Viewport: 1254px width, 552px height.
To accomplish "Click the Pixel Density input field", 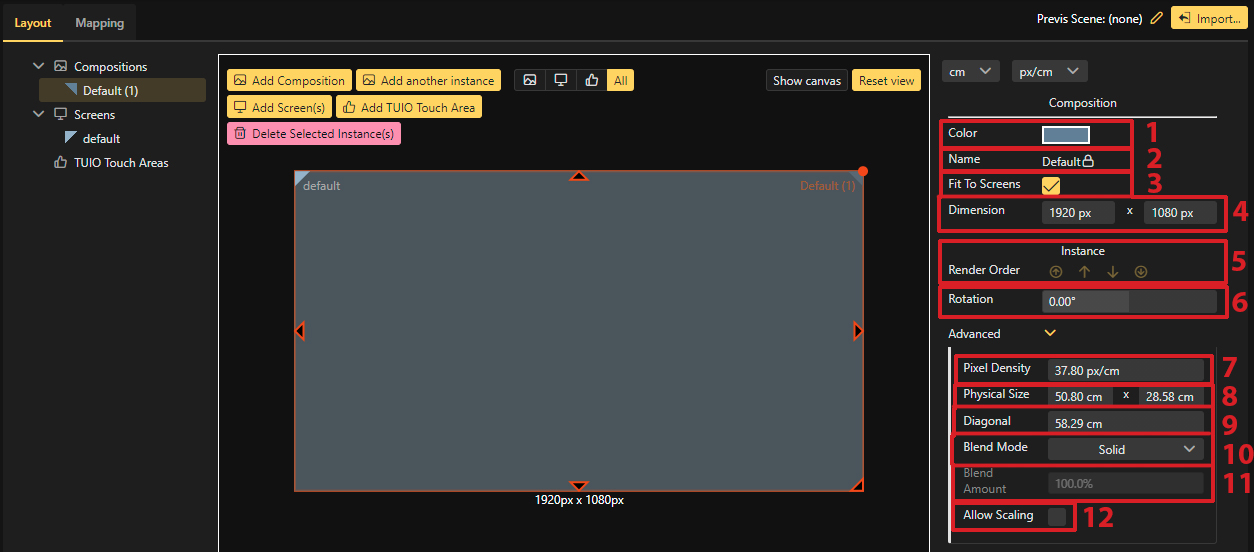I will (1125, 370).
